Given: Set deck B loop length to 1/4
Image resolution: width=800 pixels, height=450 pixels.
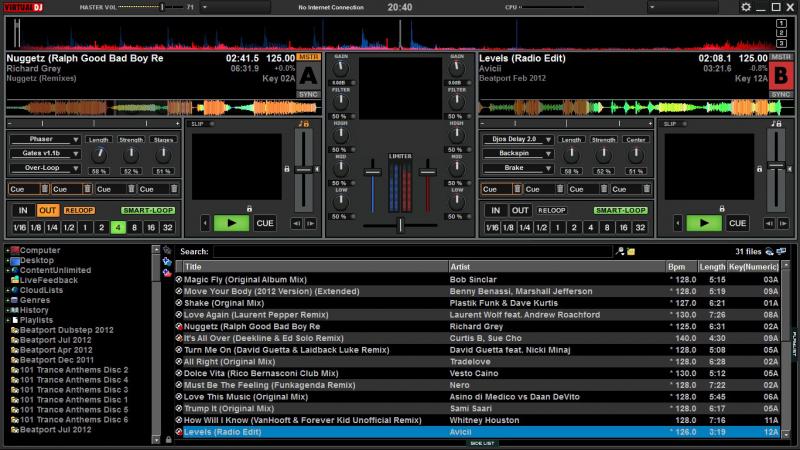Looking at the screenshot, I should click(x=524, y=228).
